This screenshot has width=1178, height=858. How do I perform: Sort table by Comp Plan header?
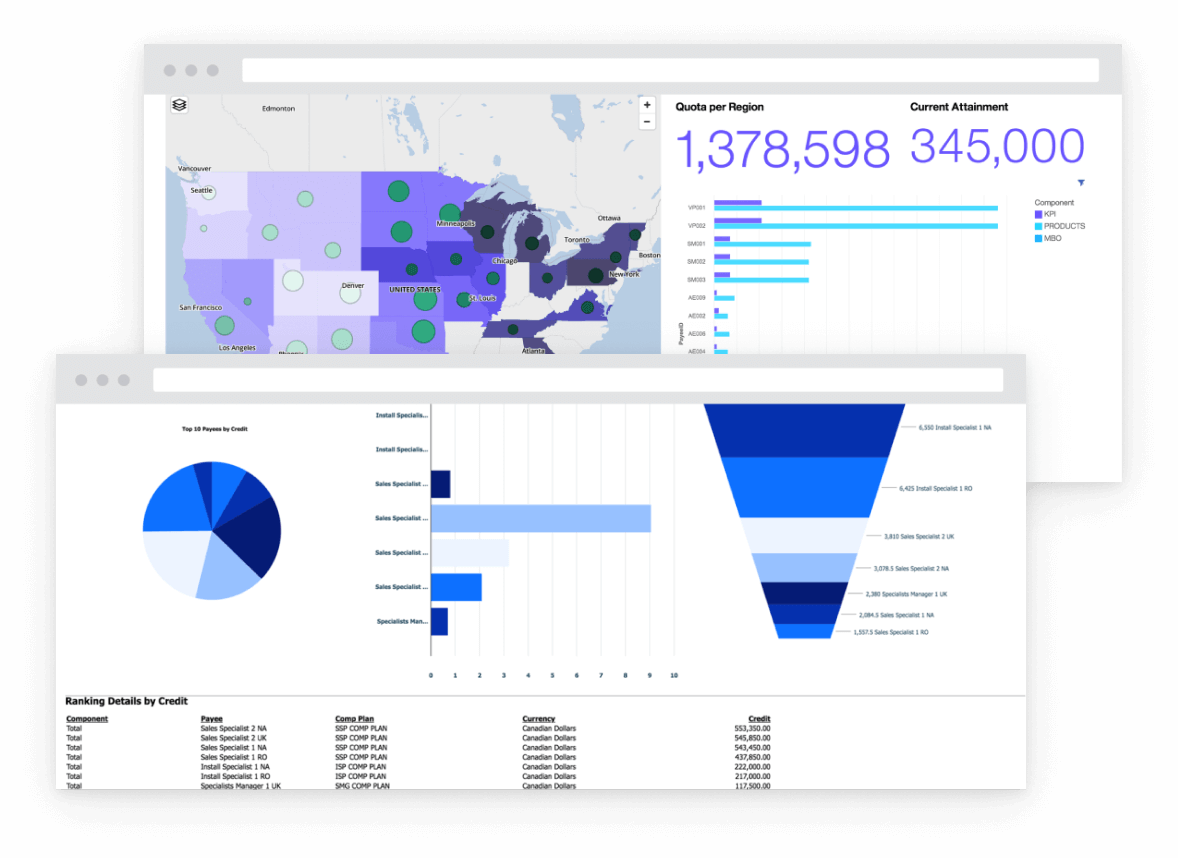pyautogui.click(x=352, y=719)
